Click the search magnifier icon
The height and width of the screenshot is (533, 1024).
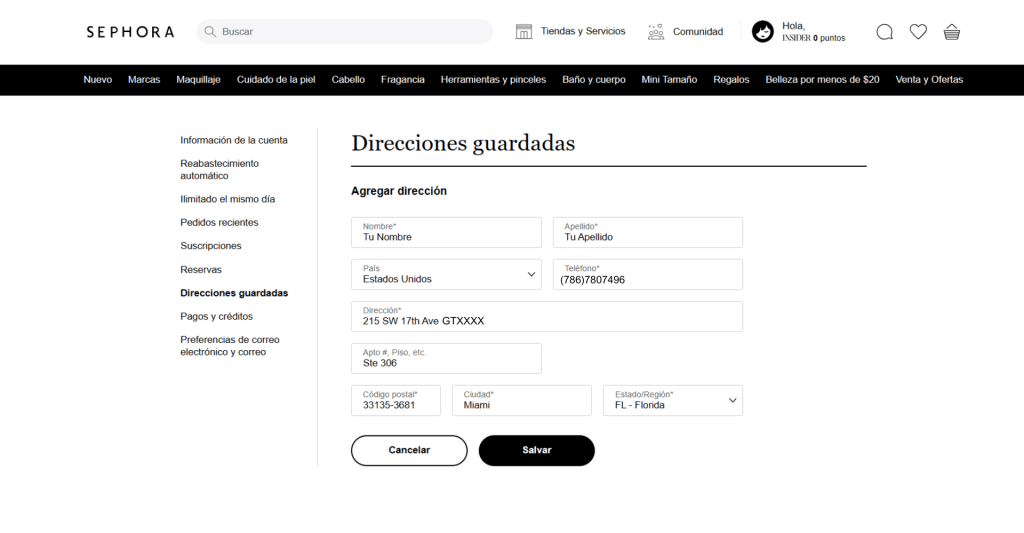210,31
